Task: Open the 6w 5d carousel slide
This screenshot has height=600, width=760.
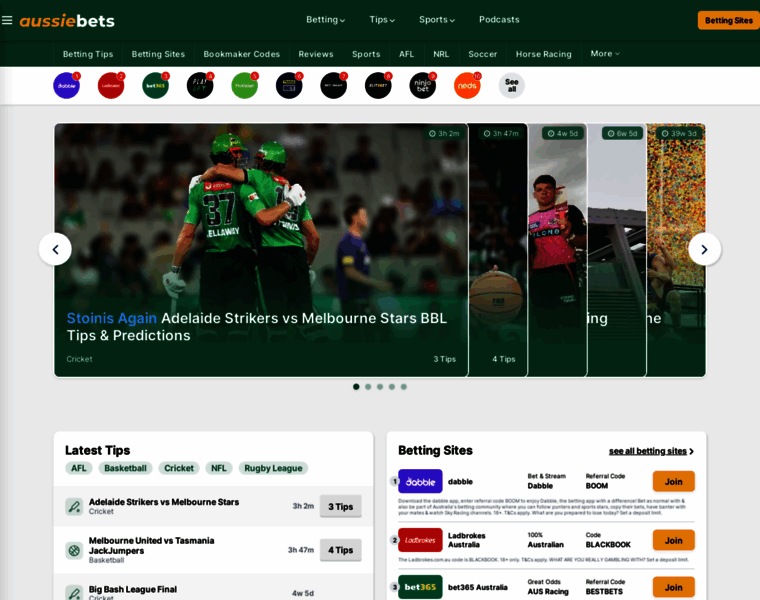Action: [x=617, y=250]
